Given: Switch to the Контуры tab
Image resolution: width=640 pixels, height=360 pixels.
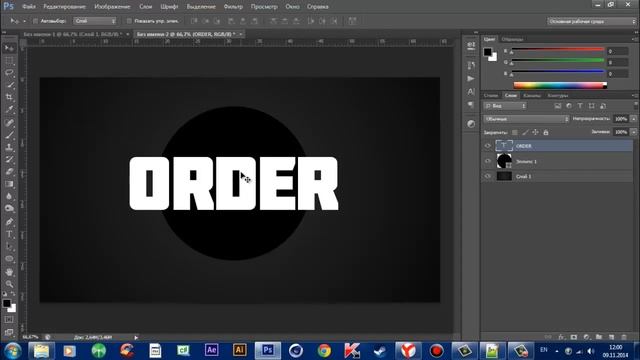Looking at the screenshot, I should [558, 96].
